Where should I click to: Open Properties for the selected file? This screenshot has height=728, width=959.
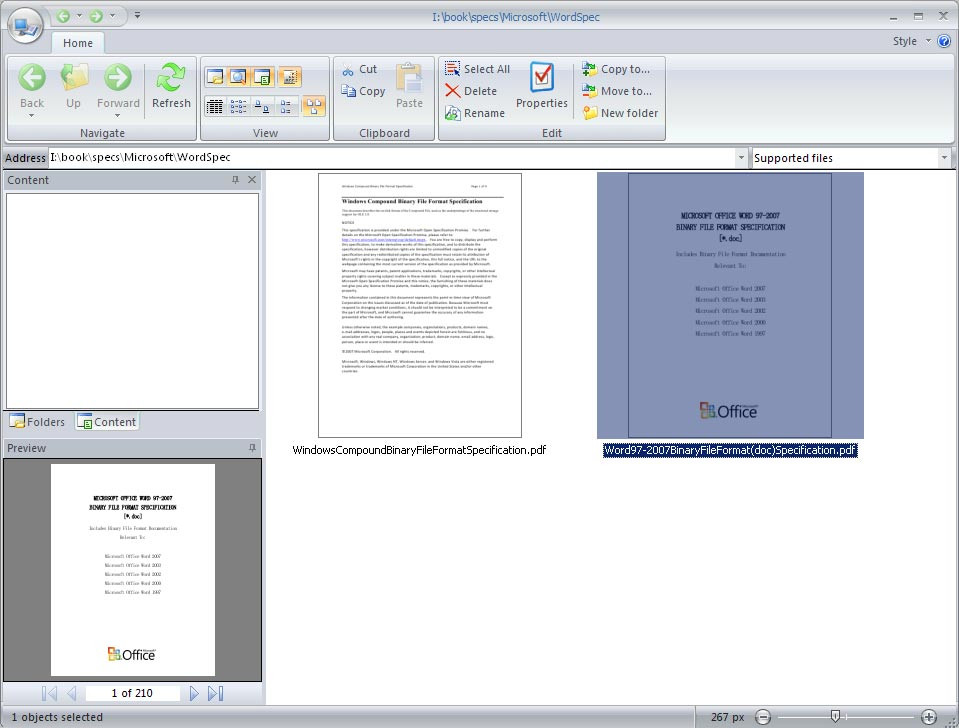tap(542, 86)
